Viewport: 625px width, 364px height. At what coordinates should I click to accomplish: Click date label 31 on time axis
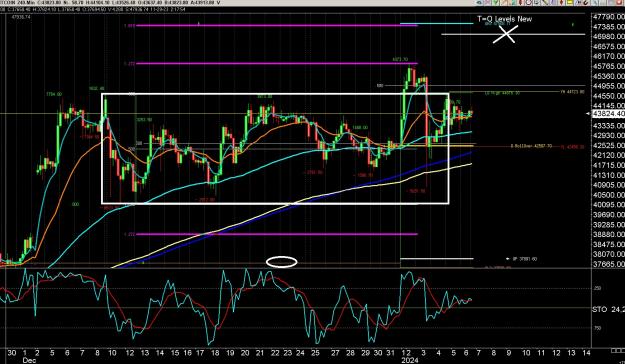tap(391, 353)
